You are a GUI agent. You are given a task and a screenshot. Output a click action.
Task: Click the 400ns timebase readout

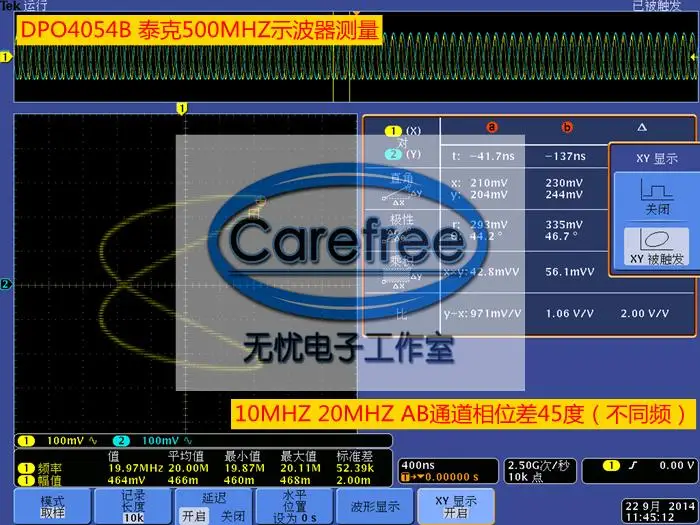point(418,465)
